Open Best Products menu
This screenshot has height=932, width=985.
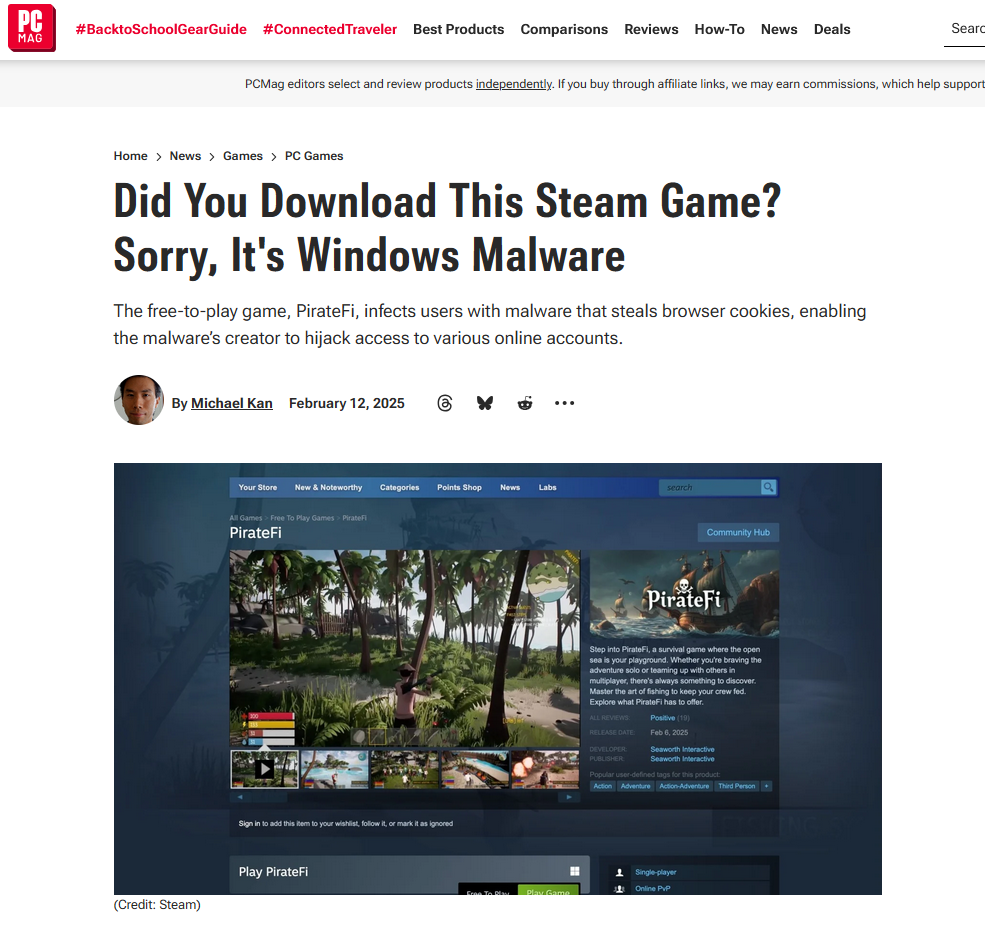tap(459, 30)
